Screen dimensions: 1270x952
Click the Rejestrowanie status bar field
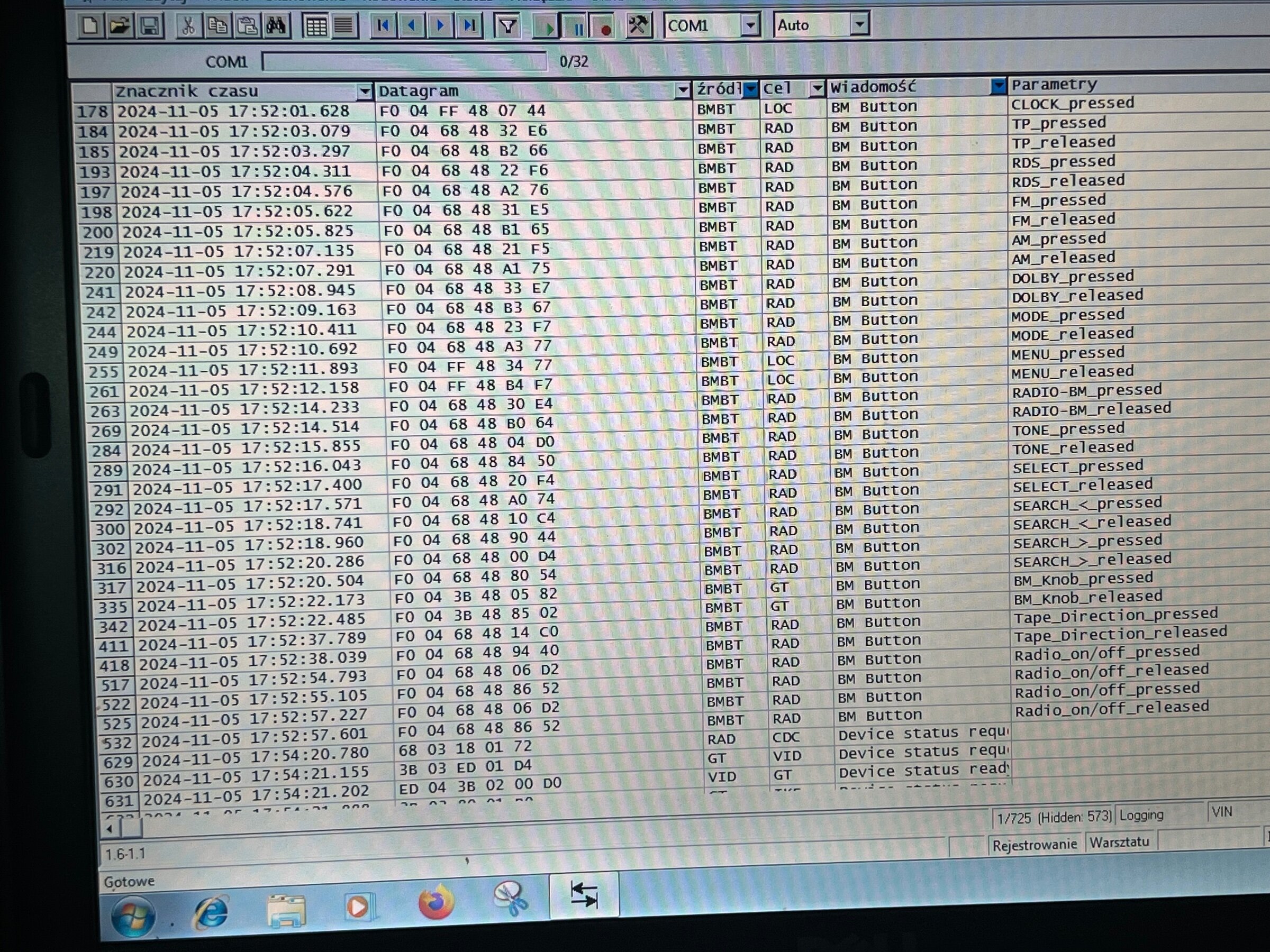[x=1034, y=845]
